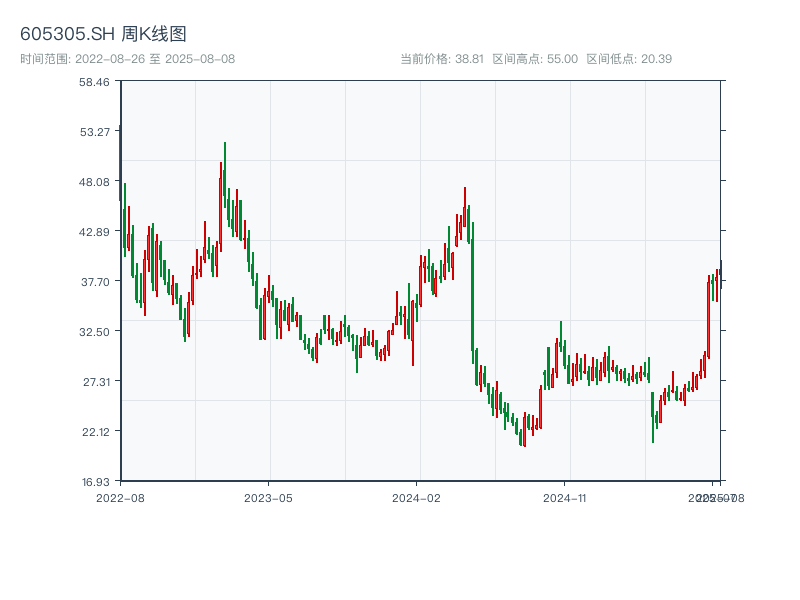Select the 2024-02 date axis label
The height and width of the screenshot is (600, 800).
(x=416, y=497)
